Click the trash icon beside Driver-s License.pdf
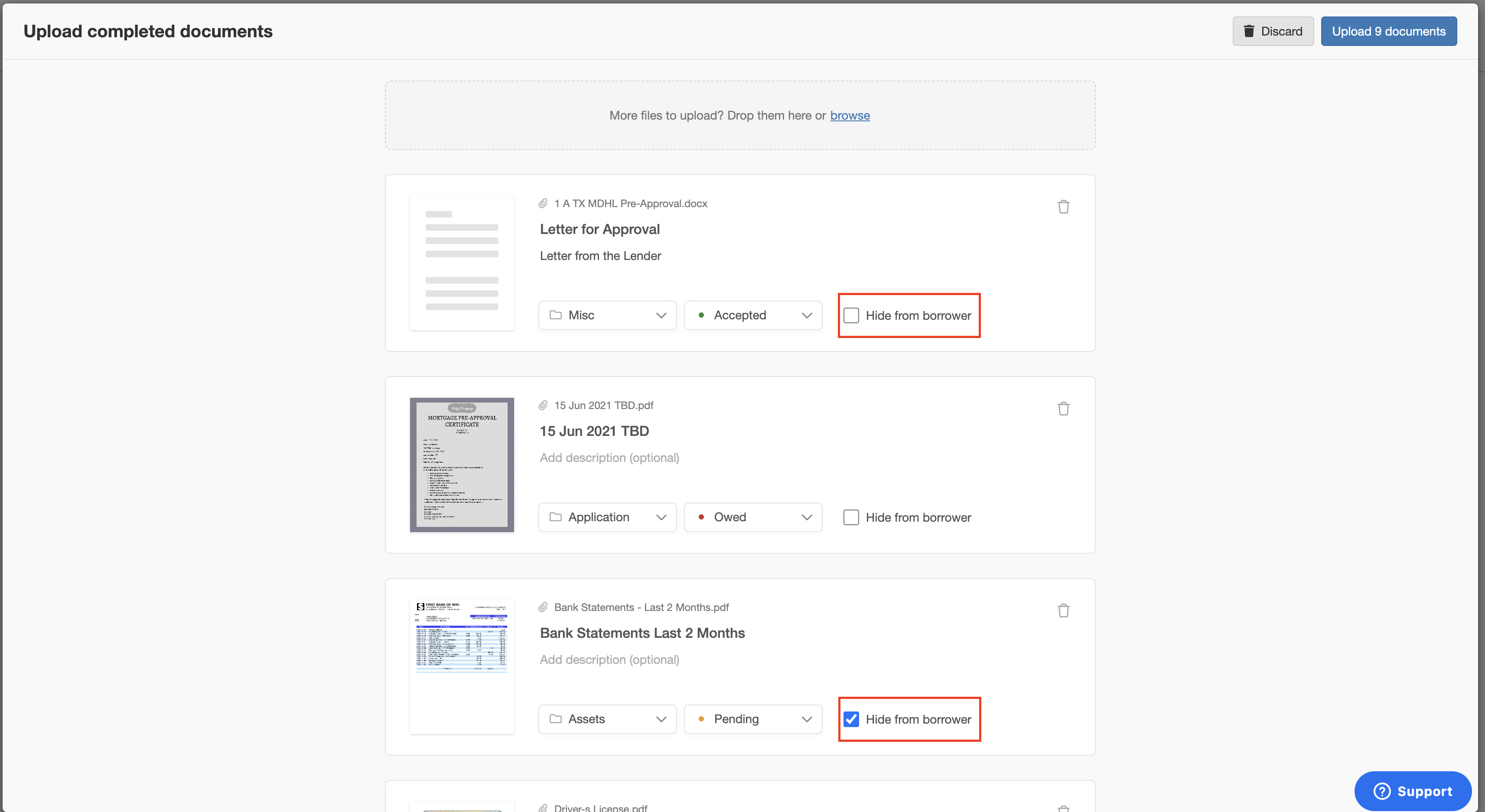This screenshot has height=812, width=1485. click(1064, 809)
